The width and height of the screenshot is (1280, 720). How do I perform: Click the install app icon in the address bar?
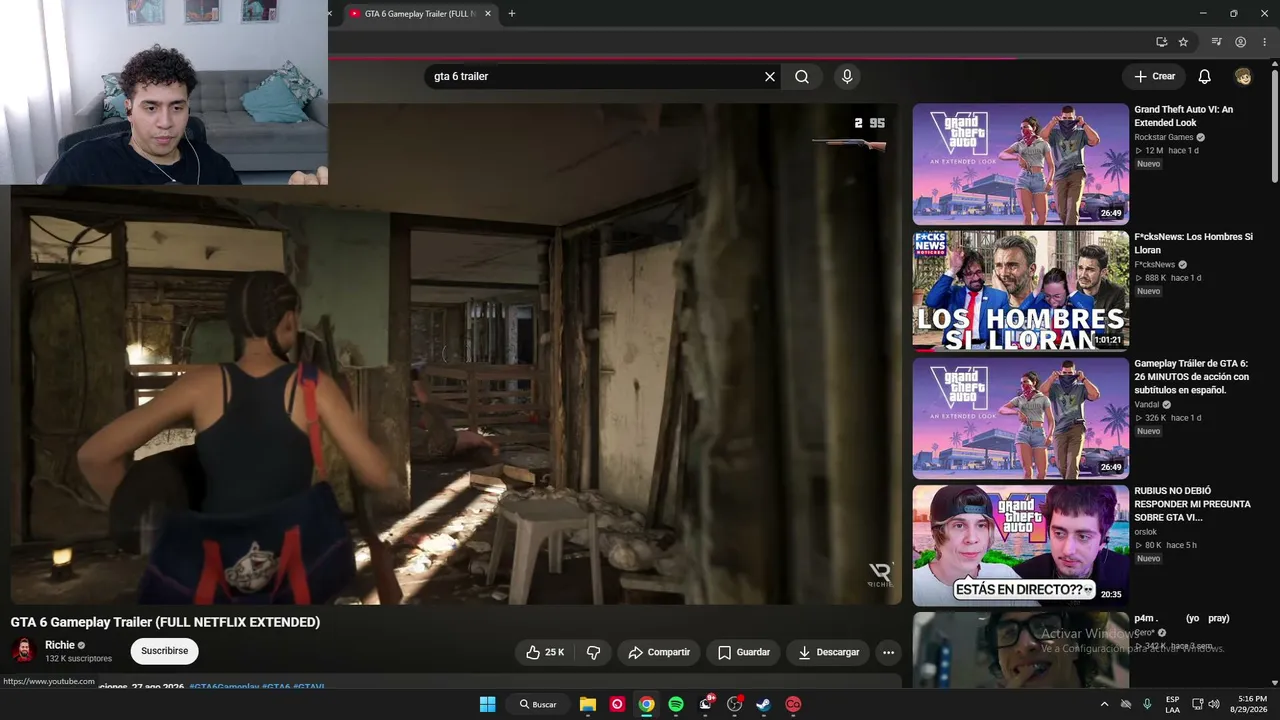pos(1161,42)
